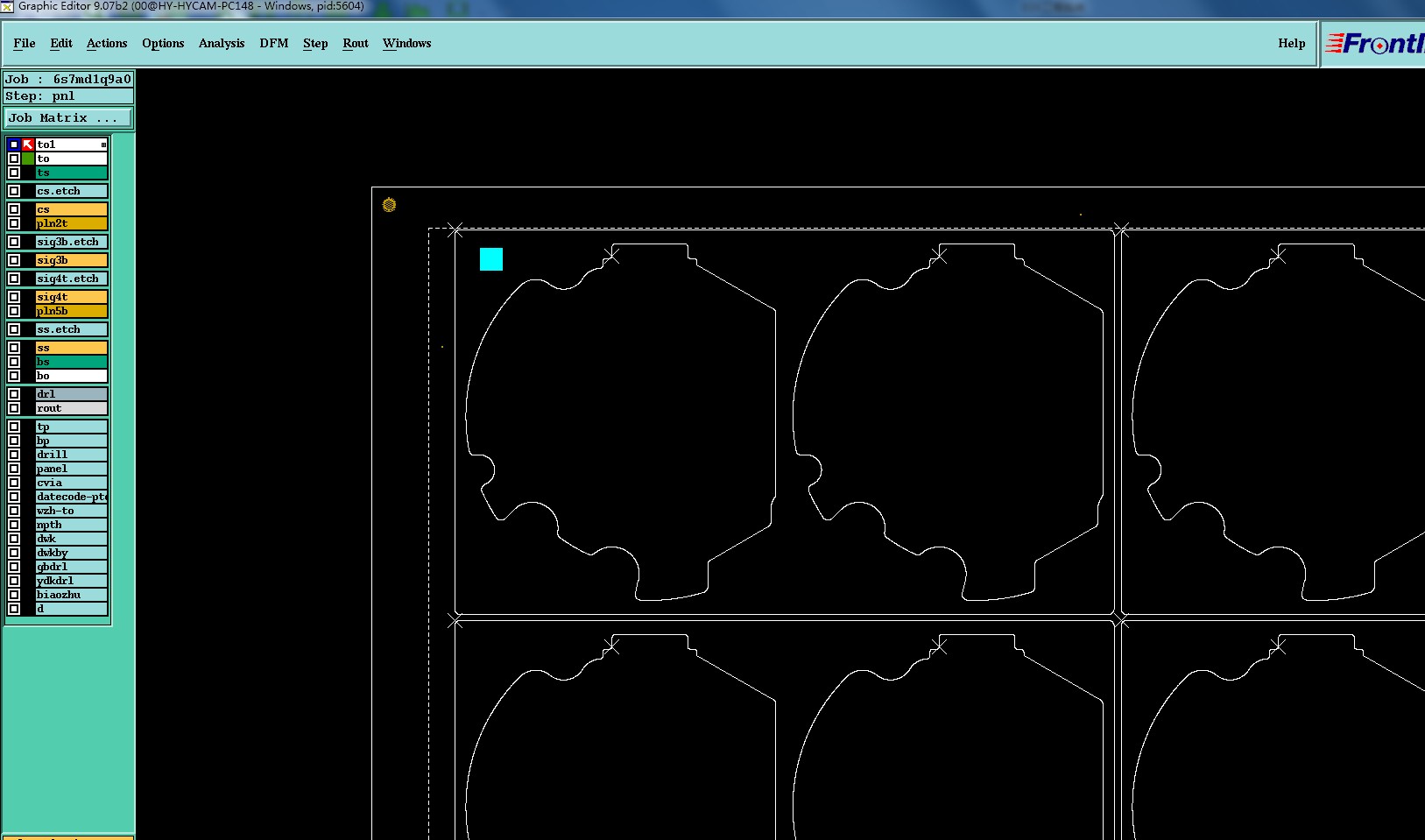This screenshot has height=840, width=1425.
Task: Toggle the display checkbox for layer drl
Action: click(x=14, y=394)
